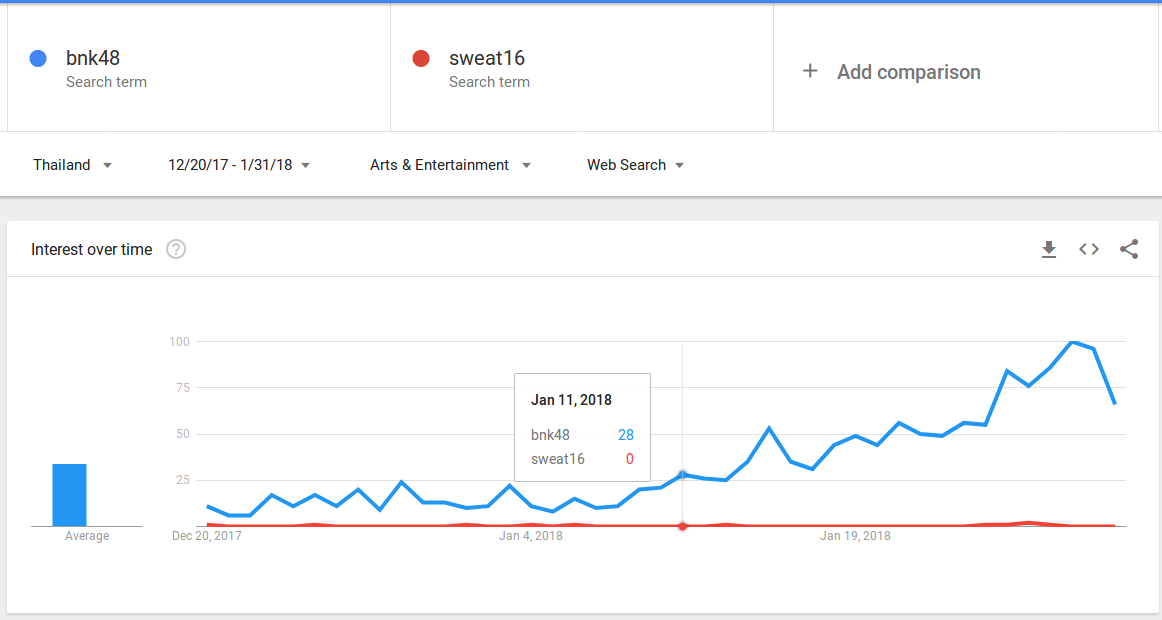Open the embed code icon
This screenshot has width=1162, height=620.
[x=1089, y=250]
